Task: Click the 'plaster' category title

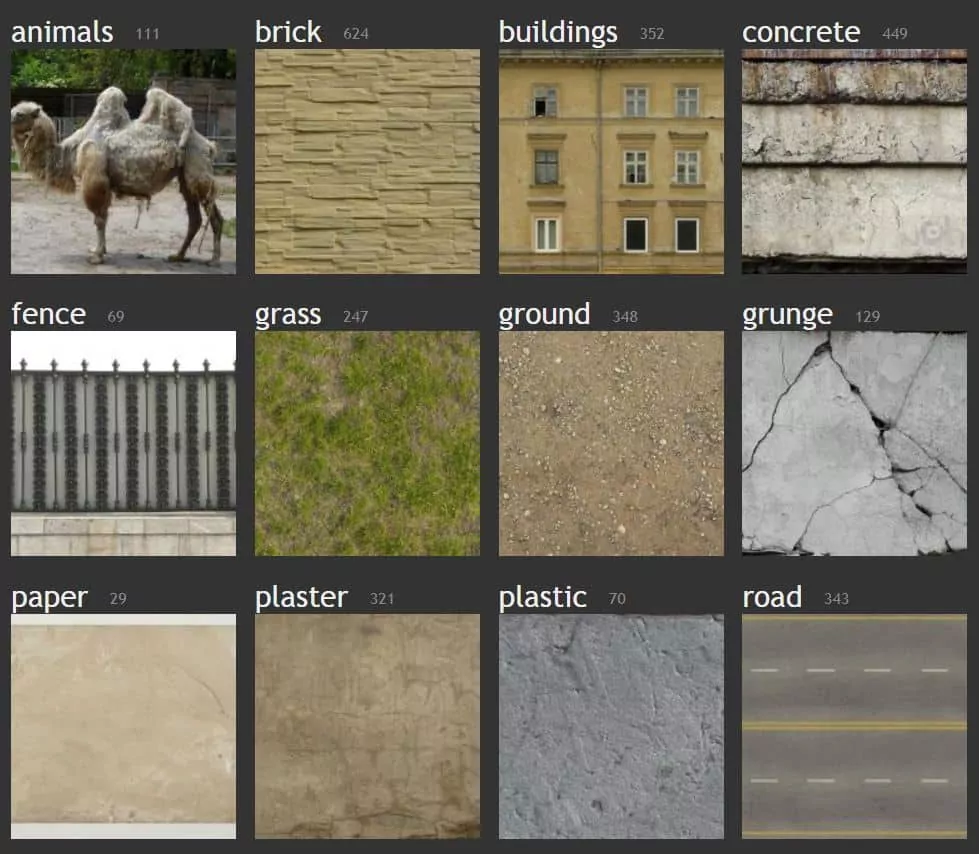Action: point(301,598)
